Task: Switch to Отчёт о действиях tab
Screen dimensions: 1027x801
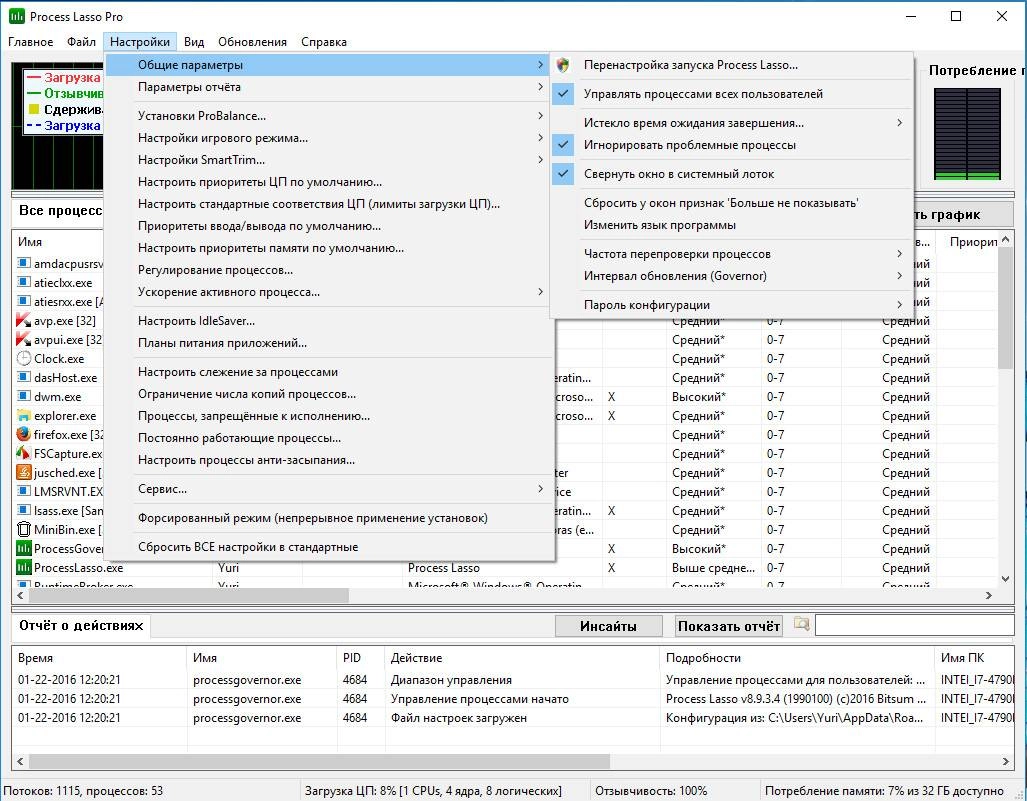Action: tap(81, 625)
